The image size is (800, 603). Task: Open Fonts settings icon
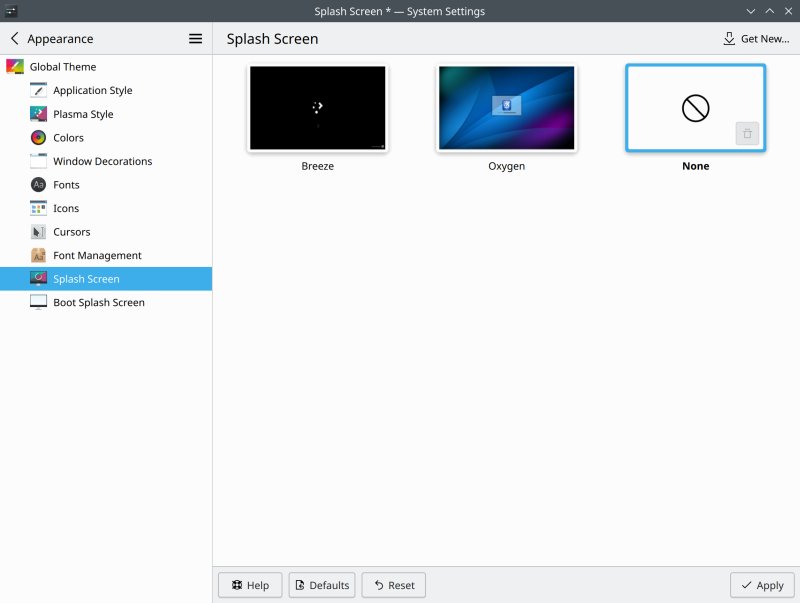coord(38,185)
